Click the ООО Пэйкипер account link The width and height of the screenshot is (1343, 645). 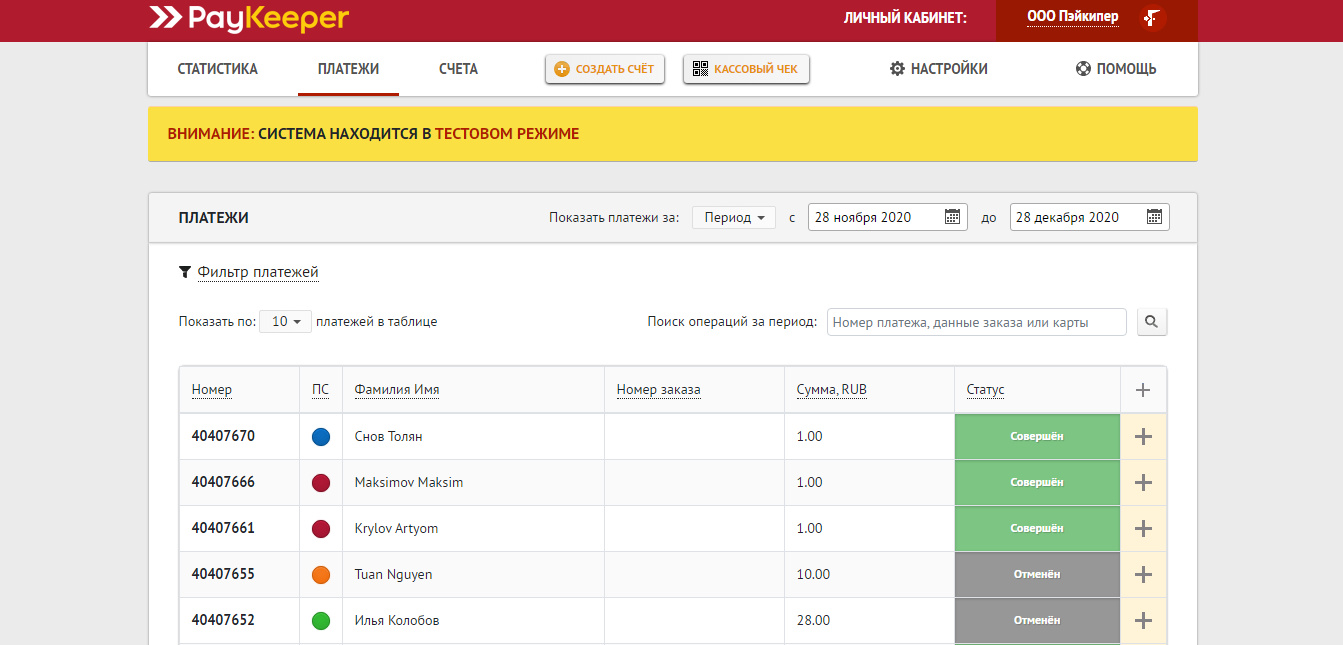coord(1073,17)
